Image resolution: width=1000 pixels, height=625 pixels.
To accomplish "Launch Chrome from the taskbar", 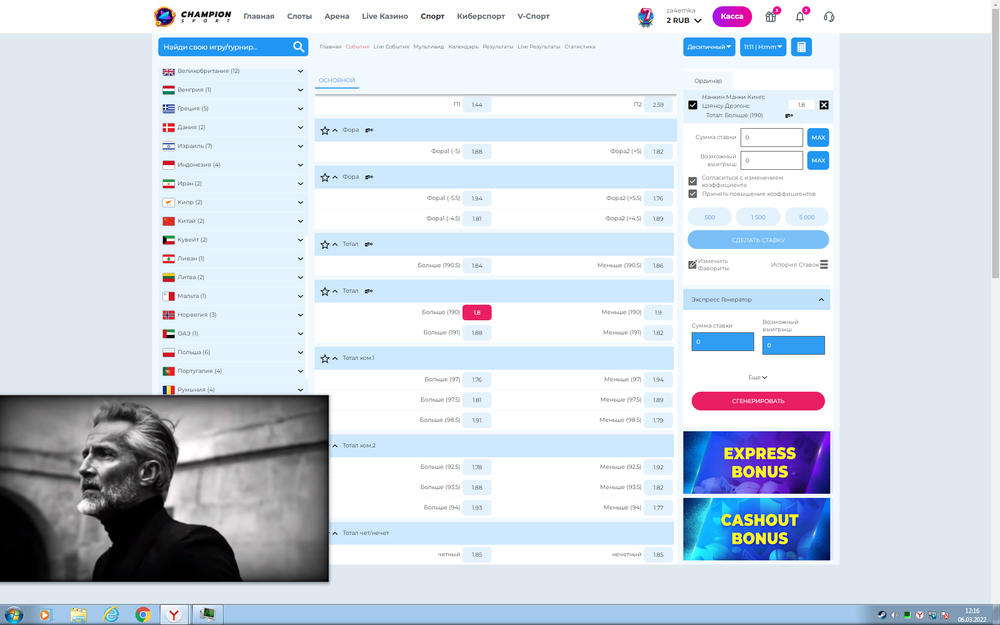I will click(x=143, y=615).
